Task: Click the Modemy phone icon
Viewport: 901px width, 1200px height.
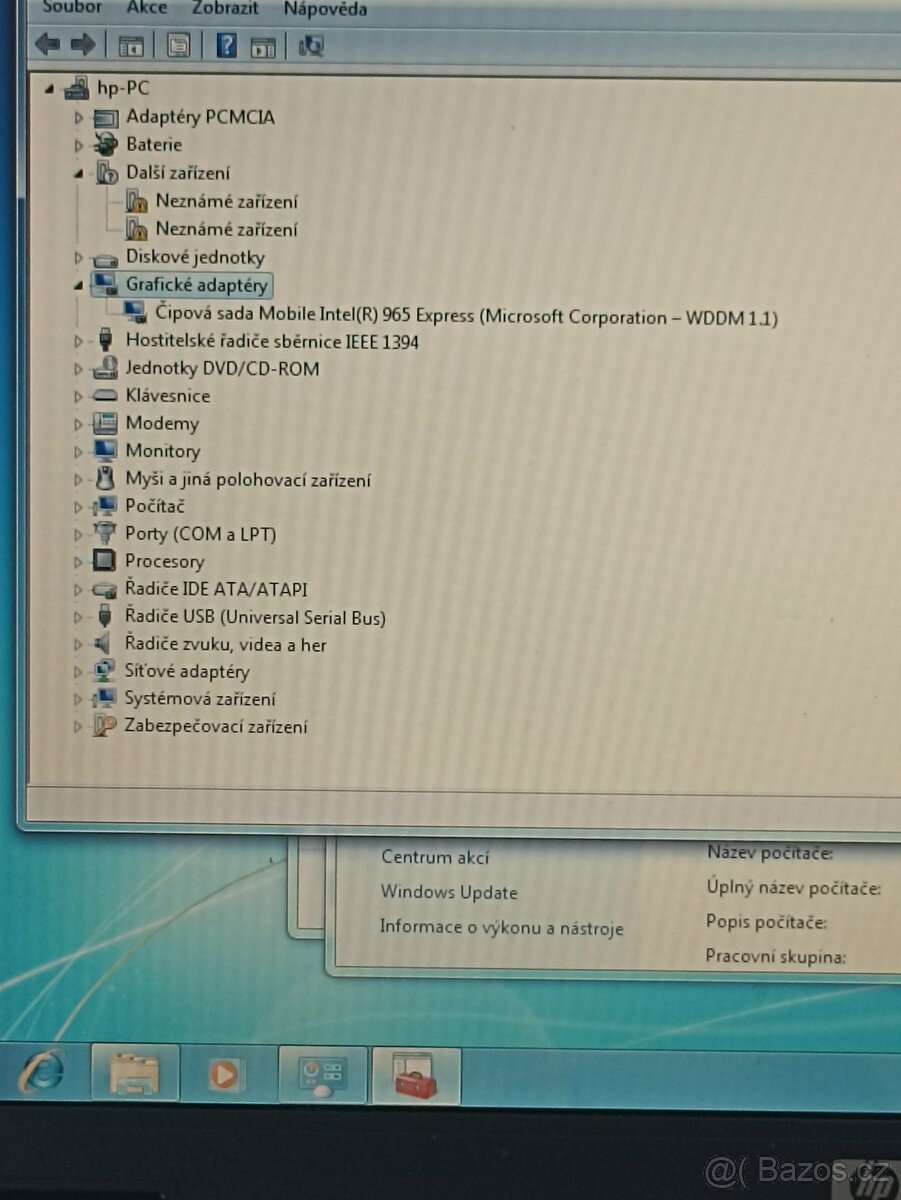Action: click(105, 423)
